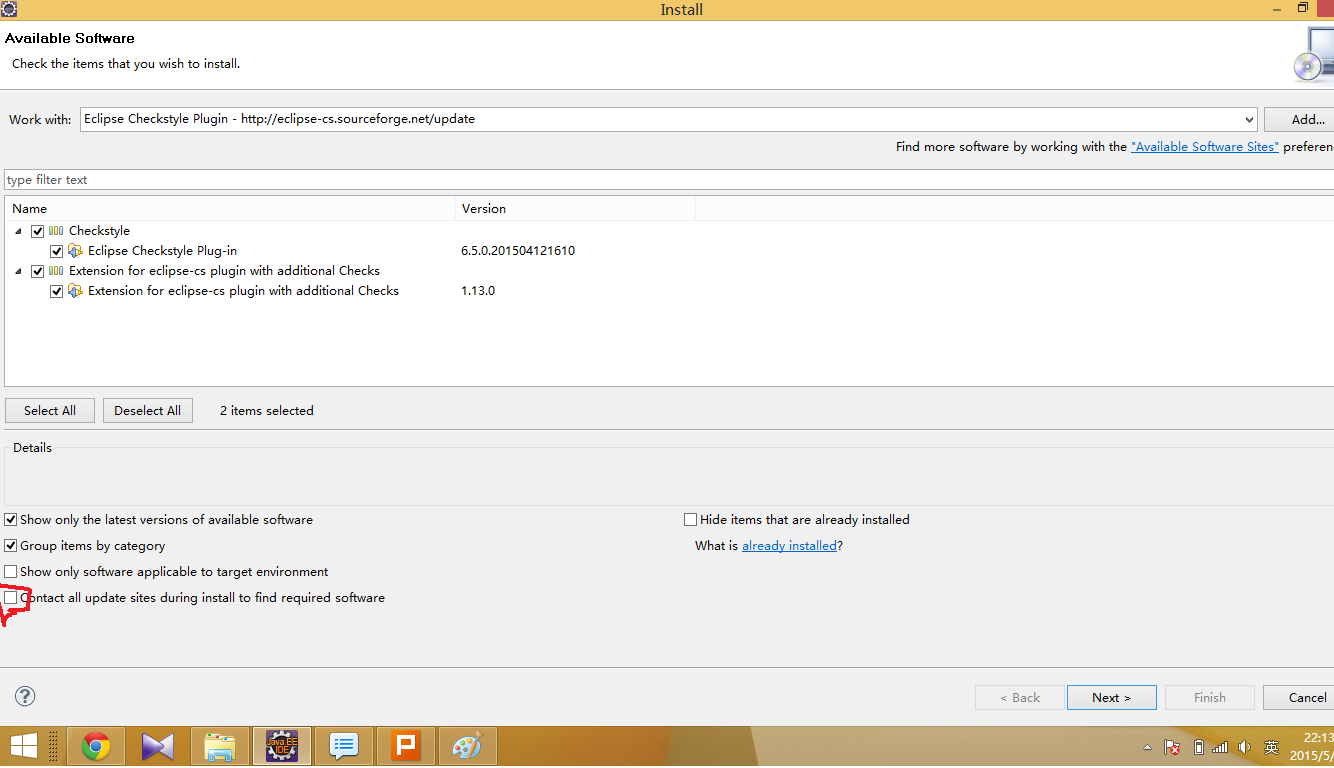The width and height of the screenshot is (1334, 768).
Task: Enable Show only software applicable to target environment
Action: click(x=11, y=572)
